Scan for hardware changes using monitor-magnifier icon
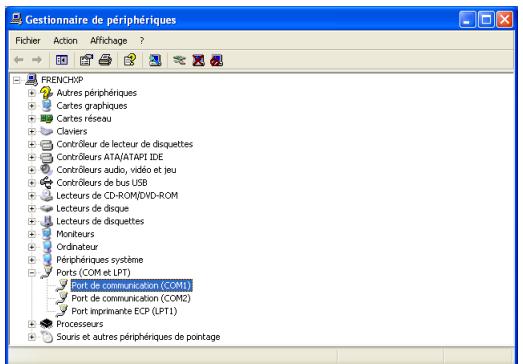 click(155, 60)
